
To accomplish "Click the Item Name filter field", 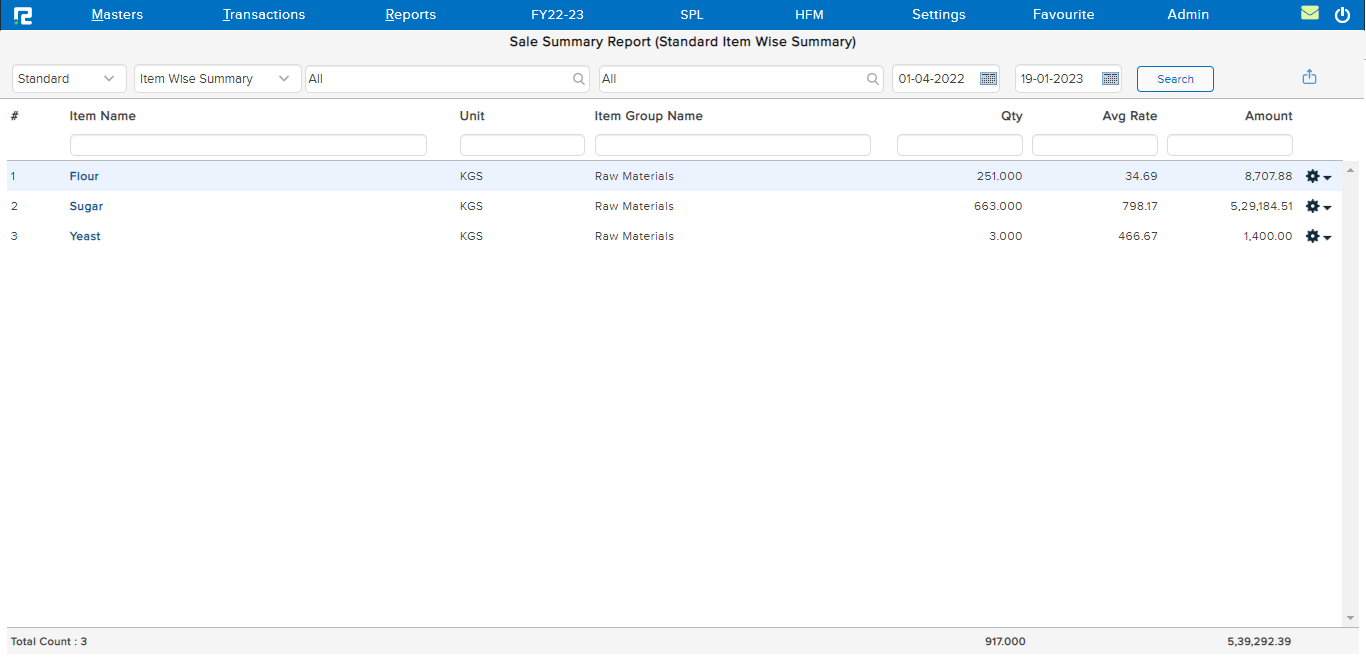I will tap(248, 146).
